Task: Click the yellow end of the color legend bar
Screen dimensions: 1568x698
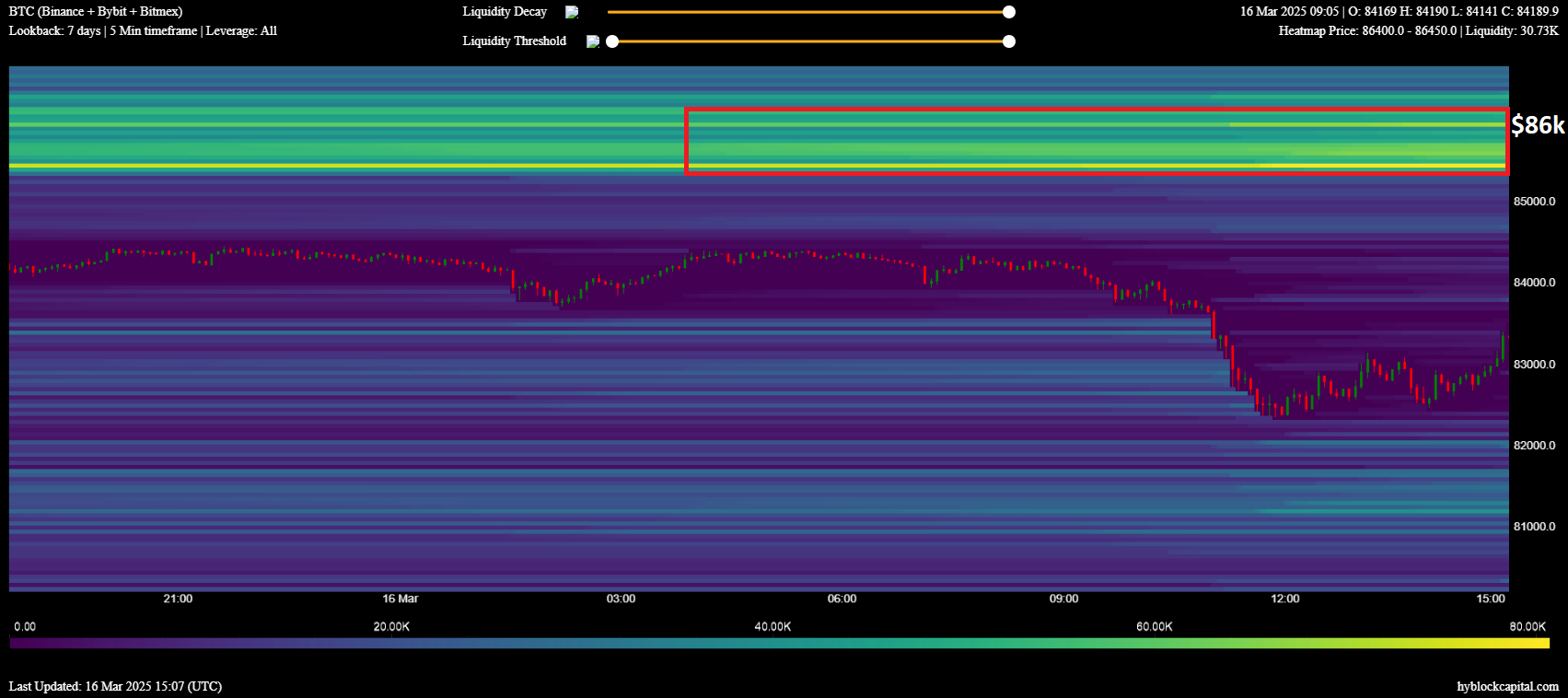Action: [x=1539, y=643]
